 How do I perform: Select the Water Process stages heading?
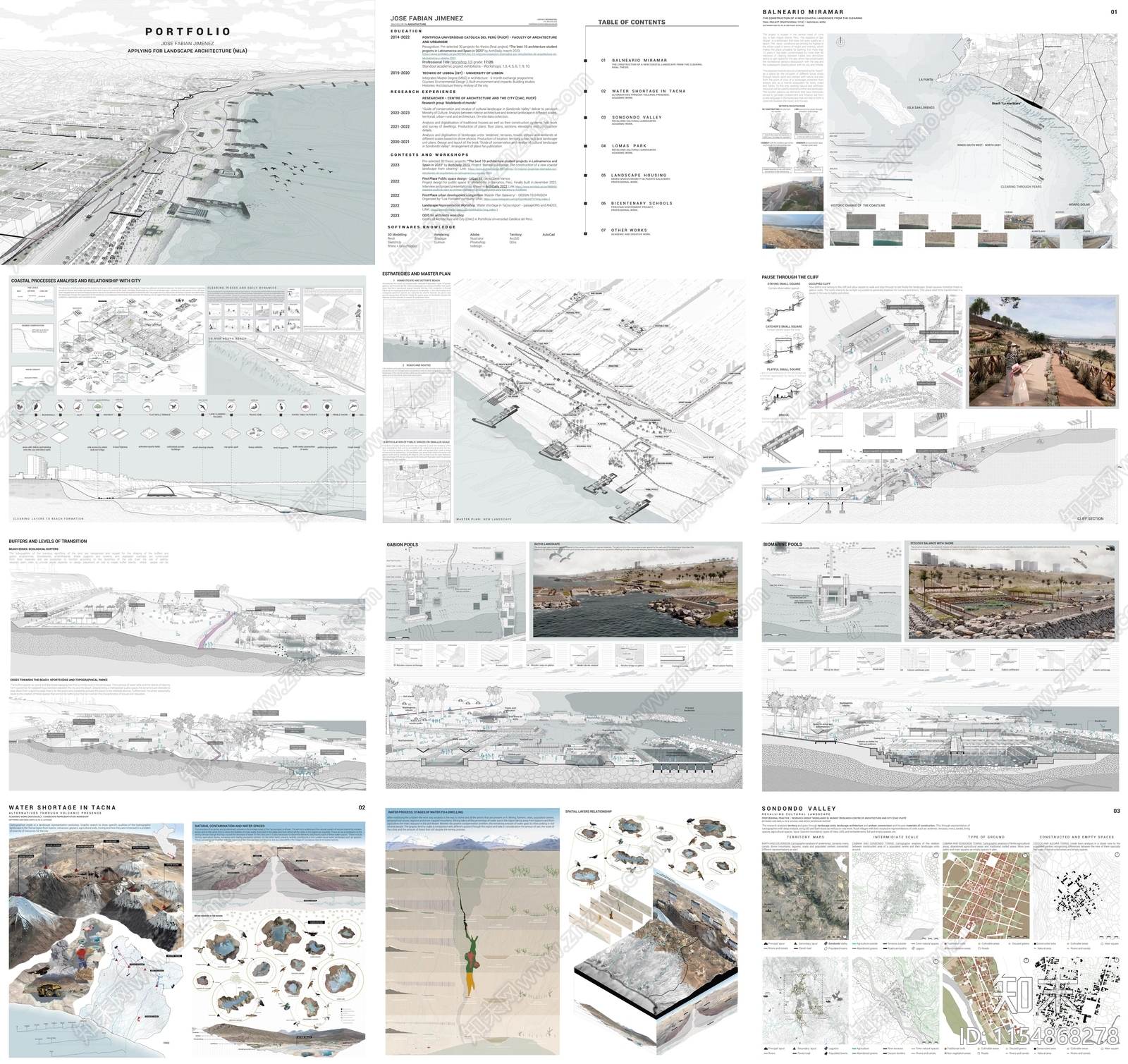pyautogui.click(x=425, y=812)
